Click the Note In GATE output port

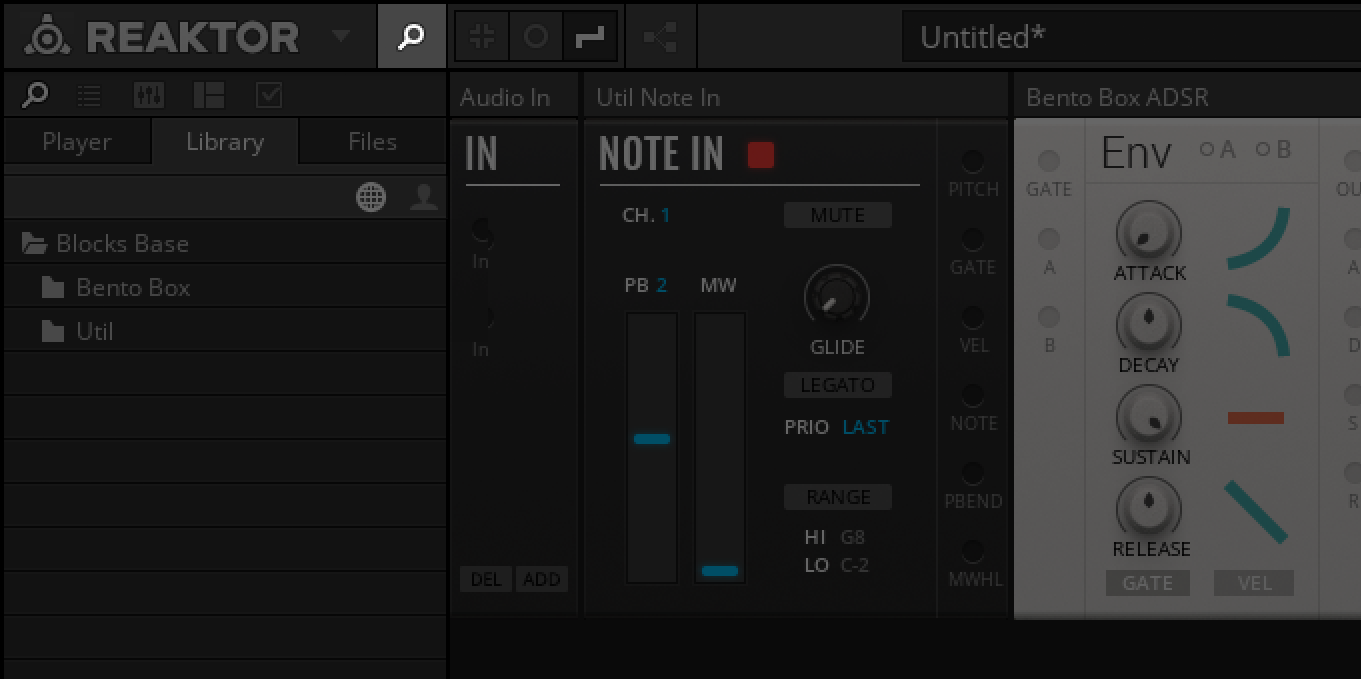click(972, 239)
